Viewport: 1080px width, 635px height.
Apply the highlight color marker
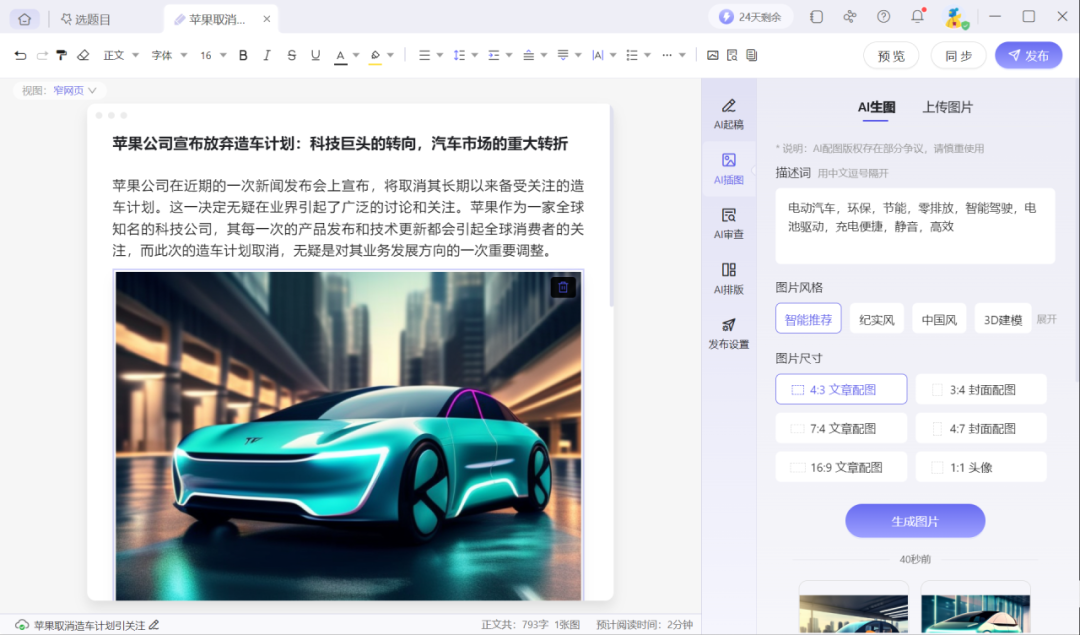[x=375, y=56]
